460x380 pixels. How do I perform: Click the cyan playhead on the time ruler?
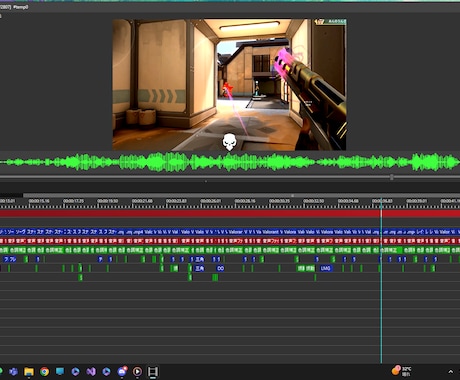381,202
